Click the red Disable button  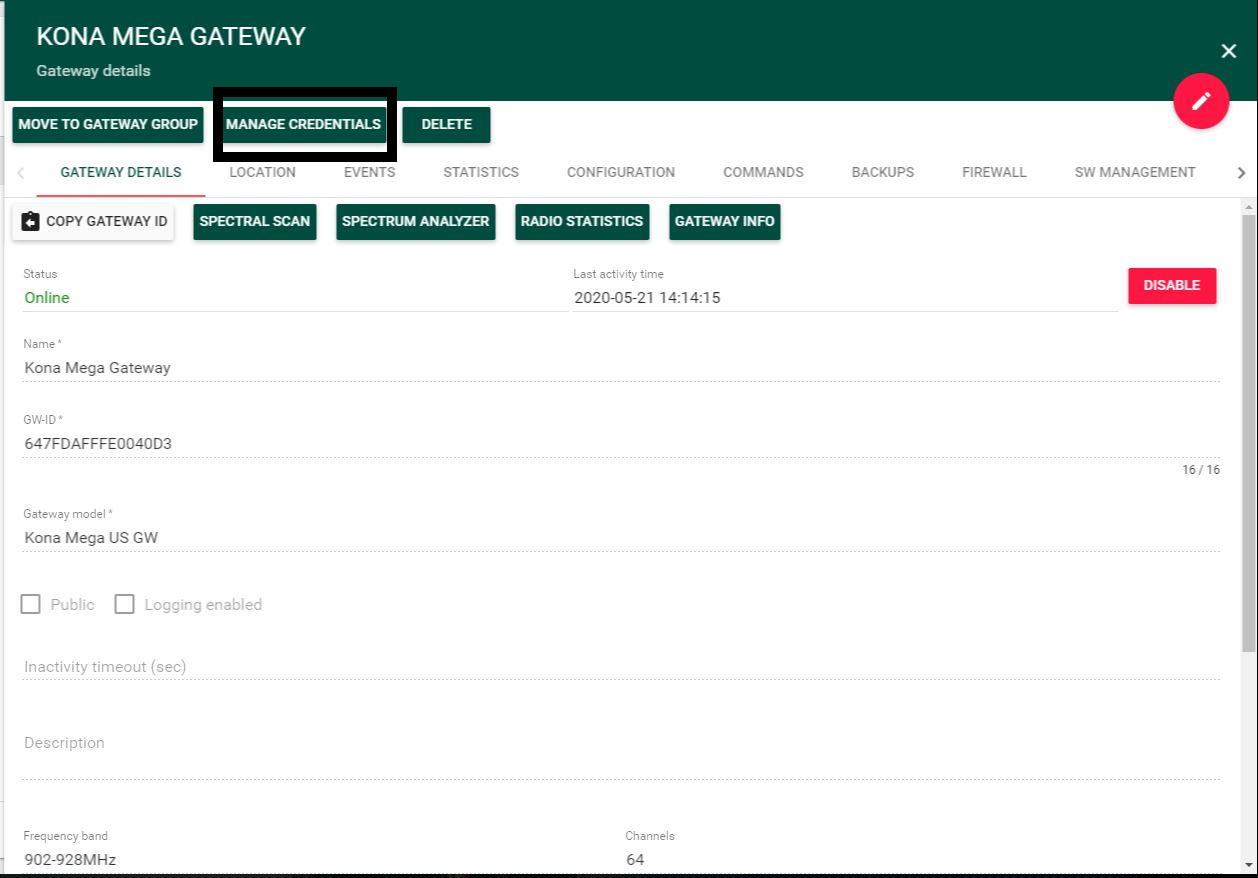pyautogui.click(x=1171, y=285)
